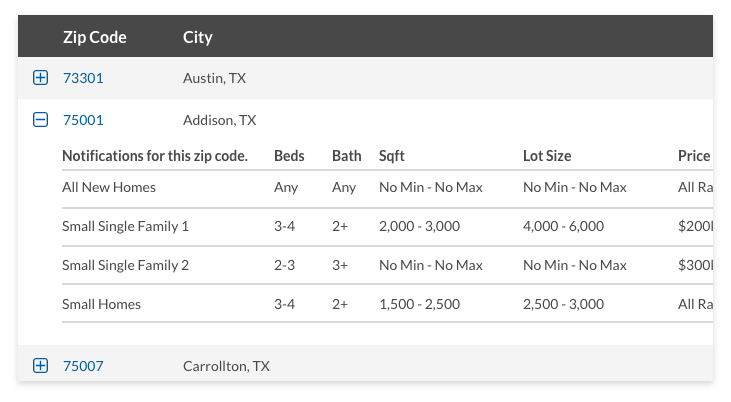Viewport: 731px width, 402px height.
Task: Select the All New Homes notification row
Action: click(x=109, y=187)
